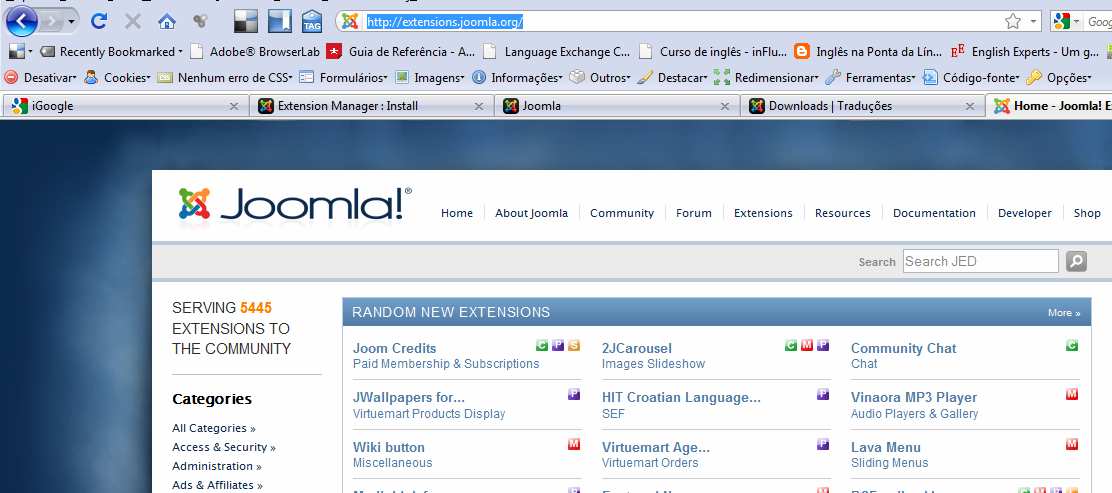Open Access & Security » category

(x=223, y=447)
